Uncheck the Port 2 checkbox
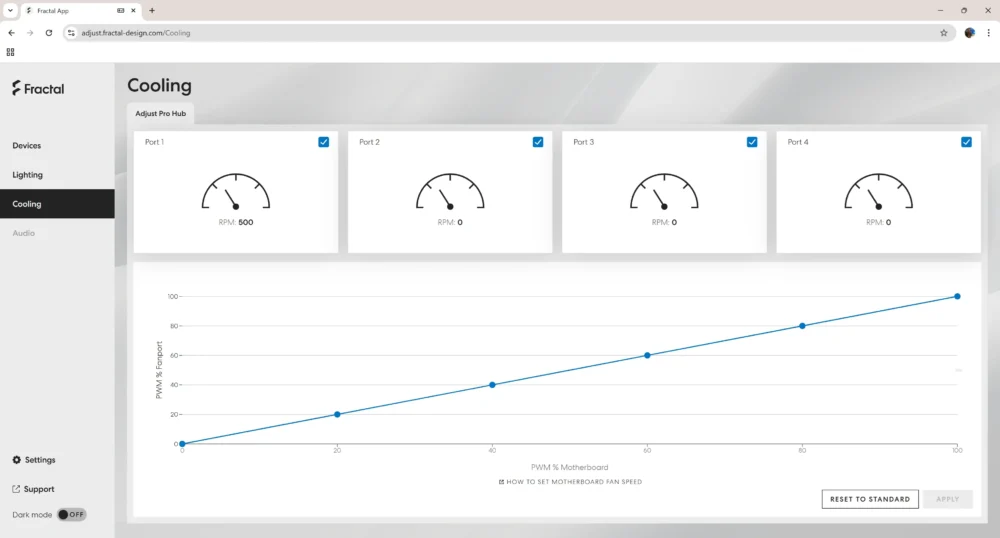1000x538 pixels. [538, 142]
